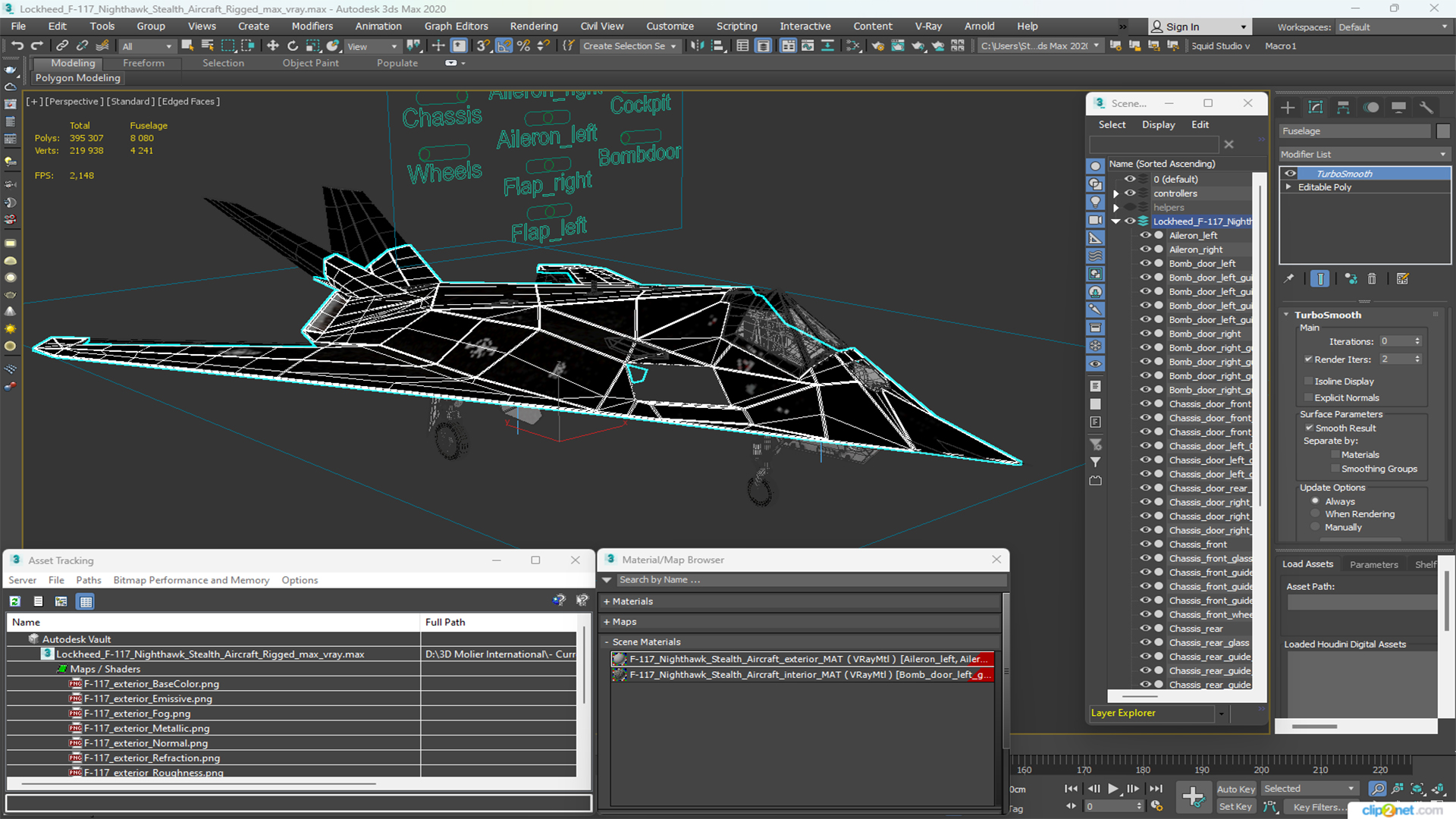Click Refresh icon in Asset Tracking
This screenshot has width=1456, height=819.
coord(14,601)
